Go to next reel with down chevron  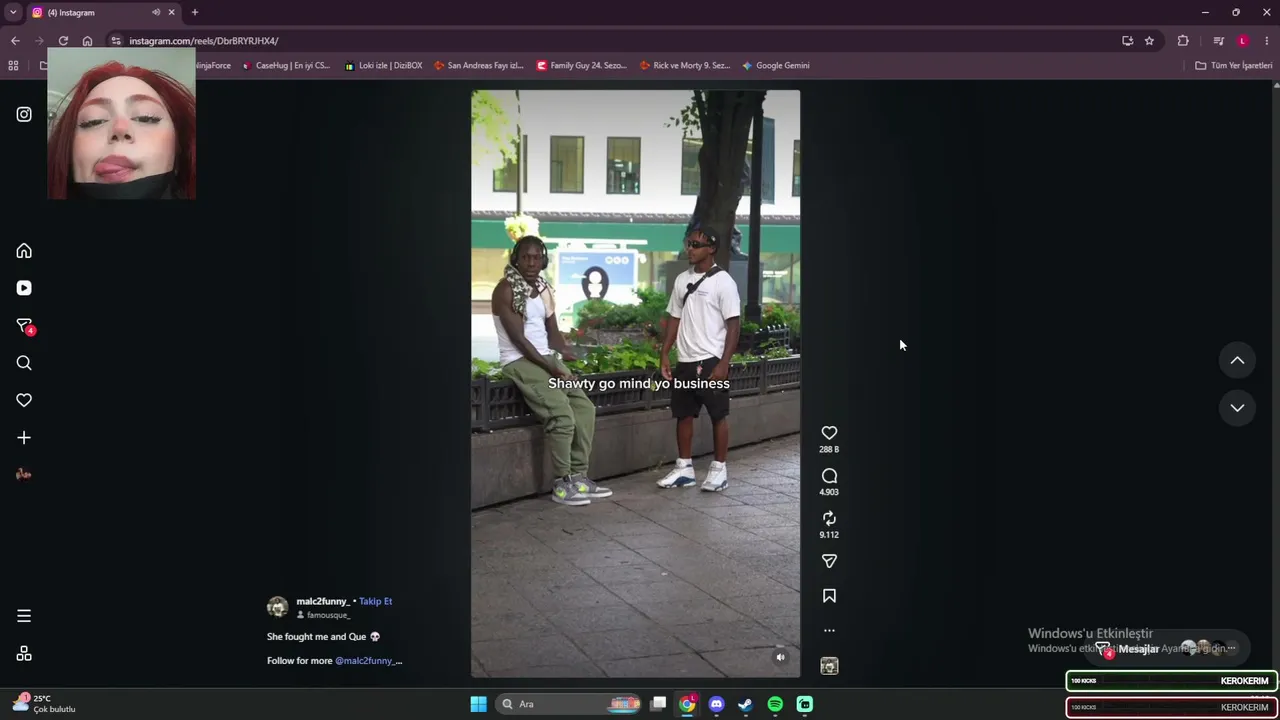1237,407
